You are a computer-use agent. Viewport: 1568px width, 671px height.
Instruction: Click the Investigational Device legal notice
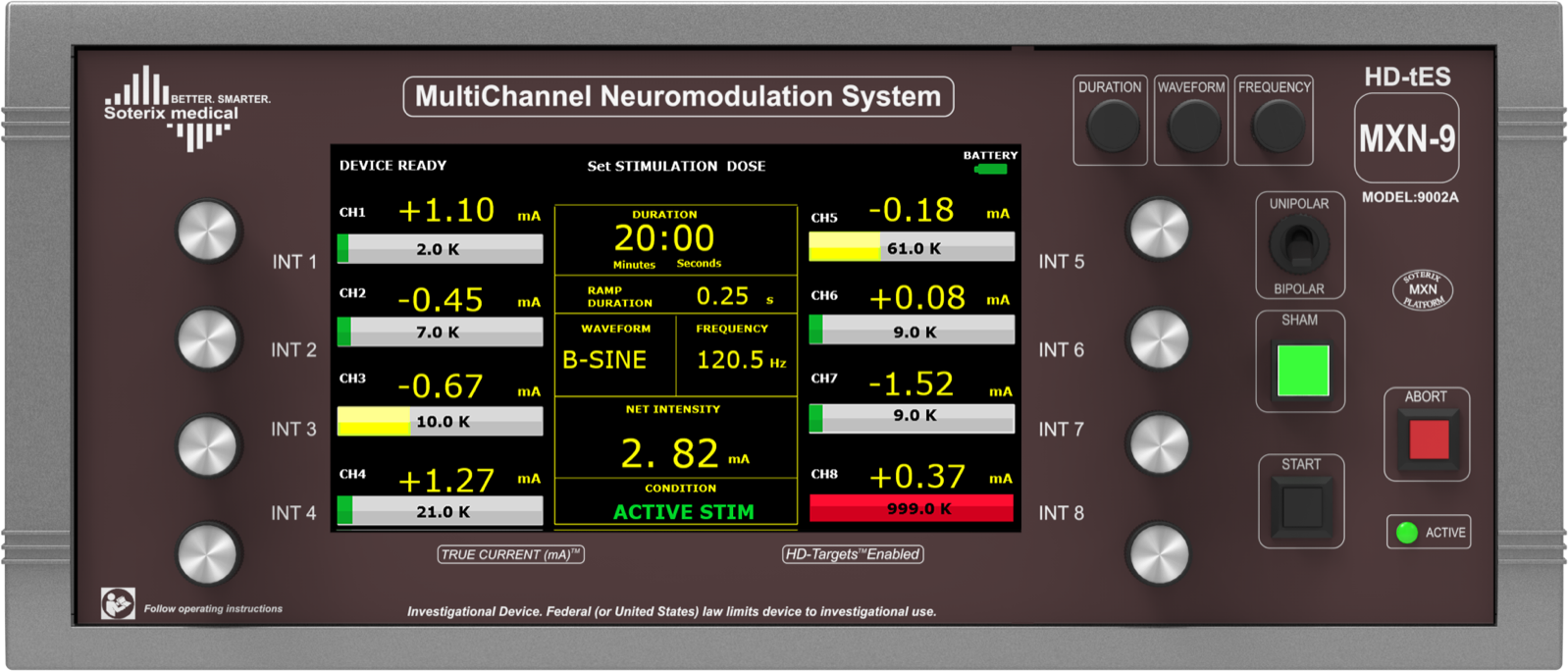click(672, 611)
